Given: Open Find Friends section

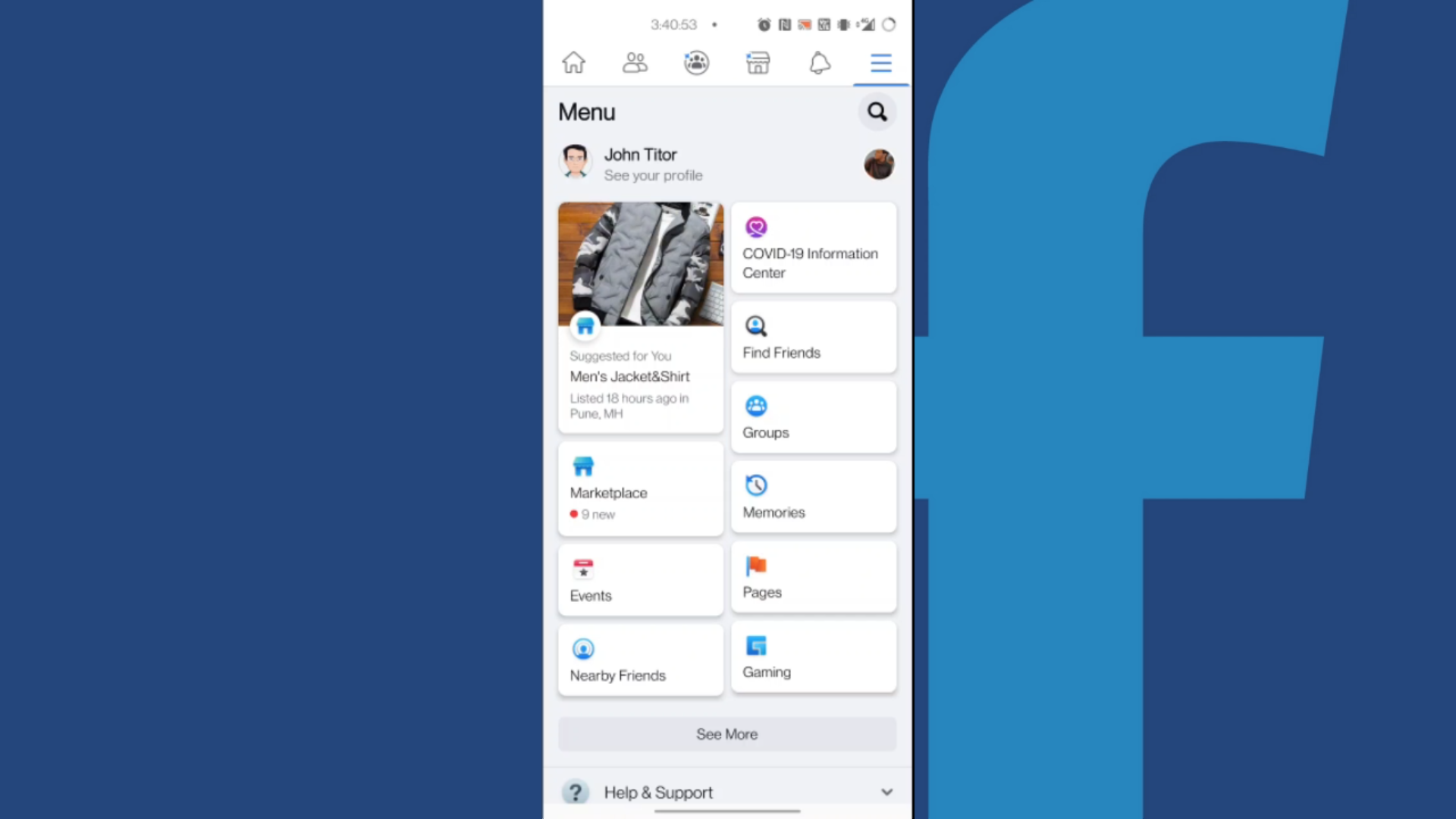Looking at the screenshot, I should coord(812,338).
